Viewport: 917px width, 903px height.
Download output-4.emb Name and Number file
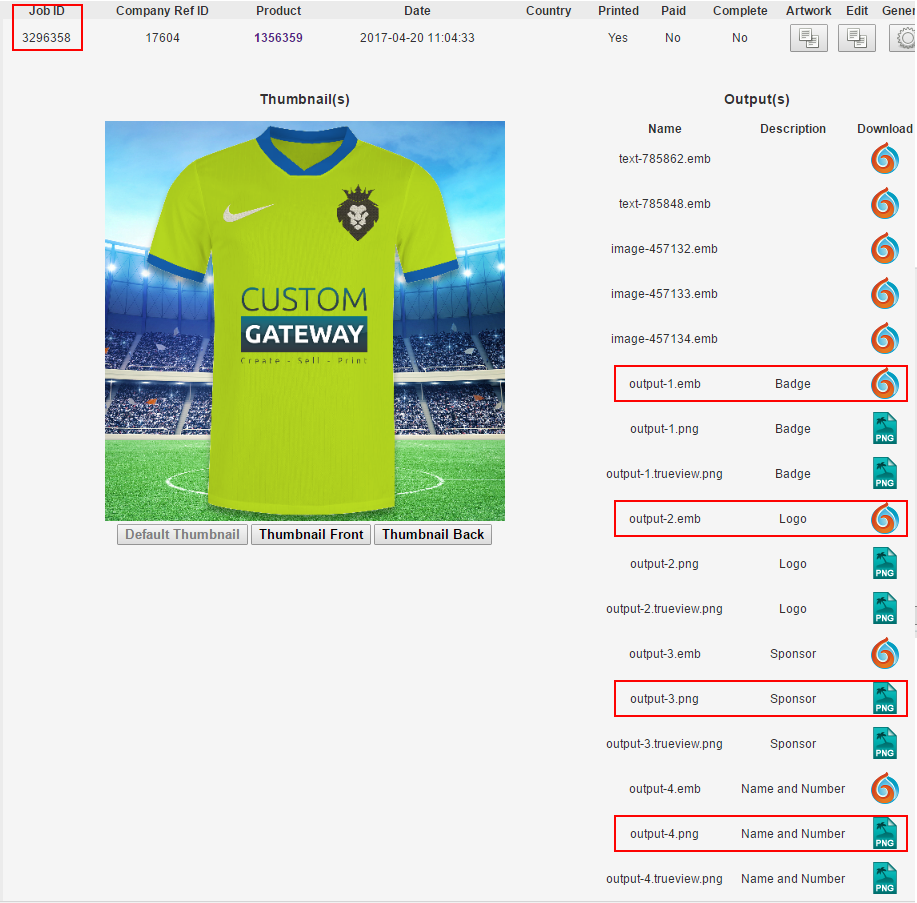click(x=884, y=789)
